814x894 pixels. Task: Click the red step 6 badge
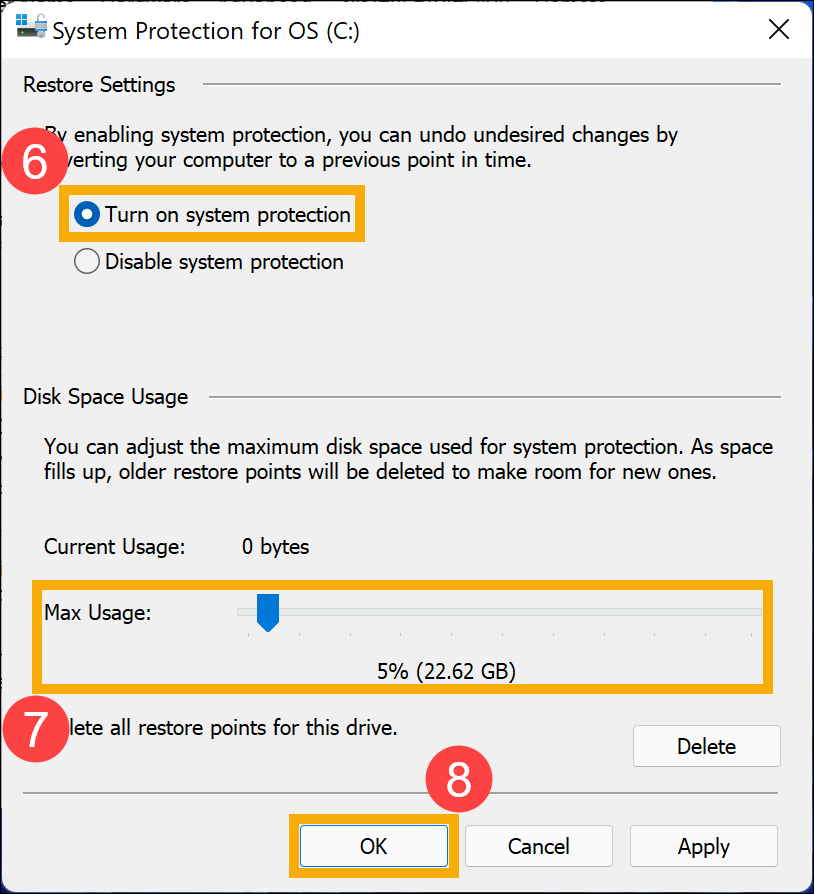(36, 162)
